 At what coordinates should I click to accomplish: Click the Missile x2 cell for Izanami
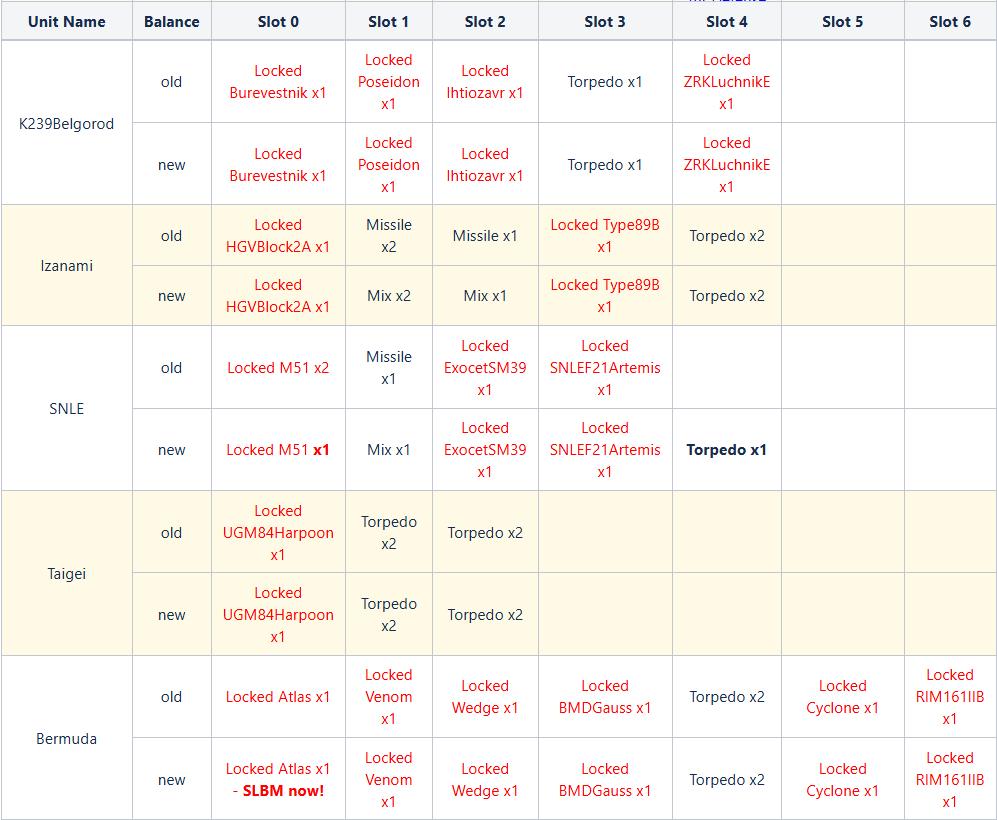[x=388, y=235]
